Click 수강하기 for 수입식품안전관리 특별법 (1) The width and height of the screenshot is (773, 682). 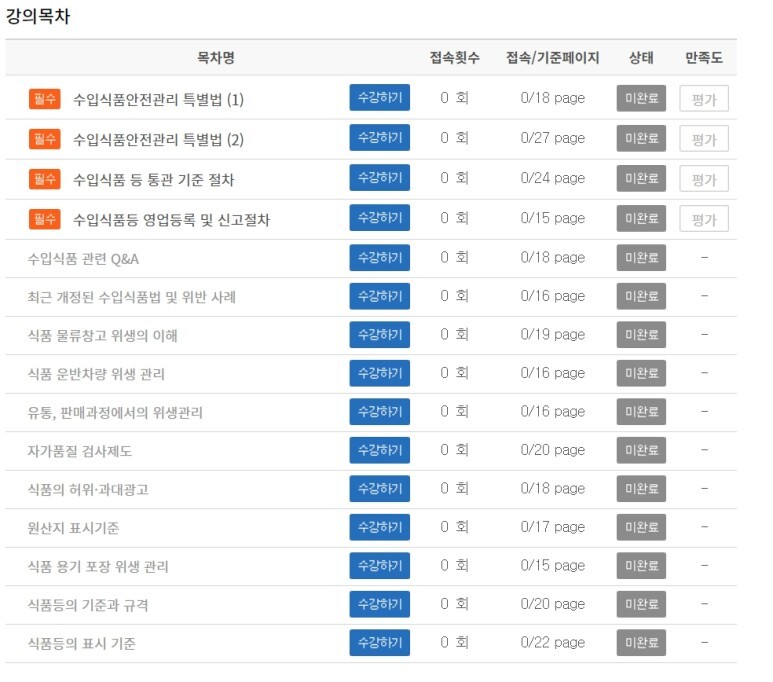(380, 98)
